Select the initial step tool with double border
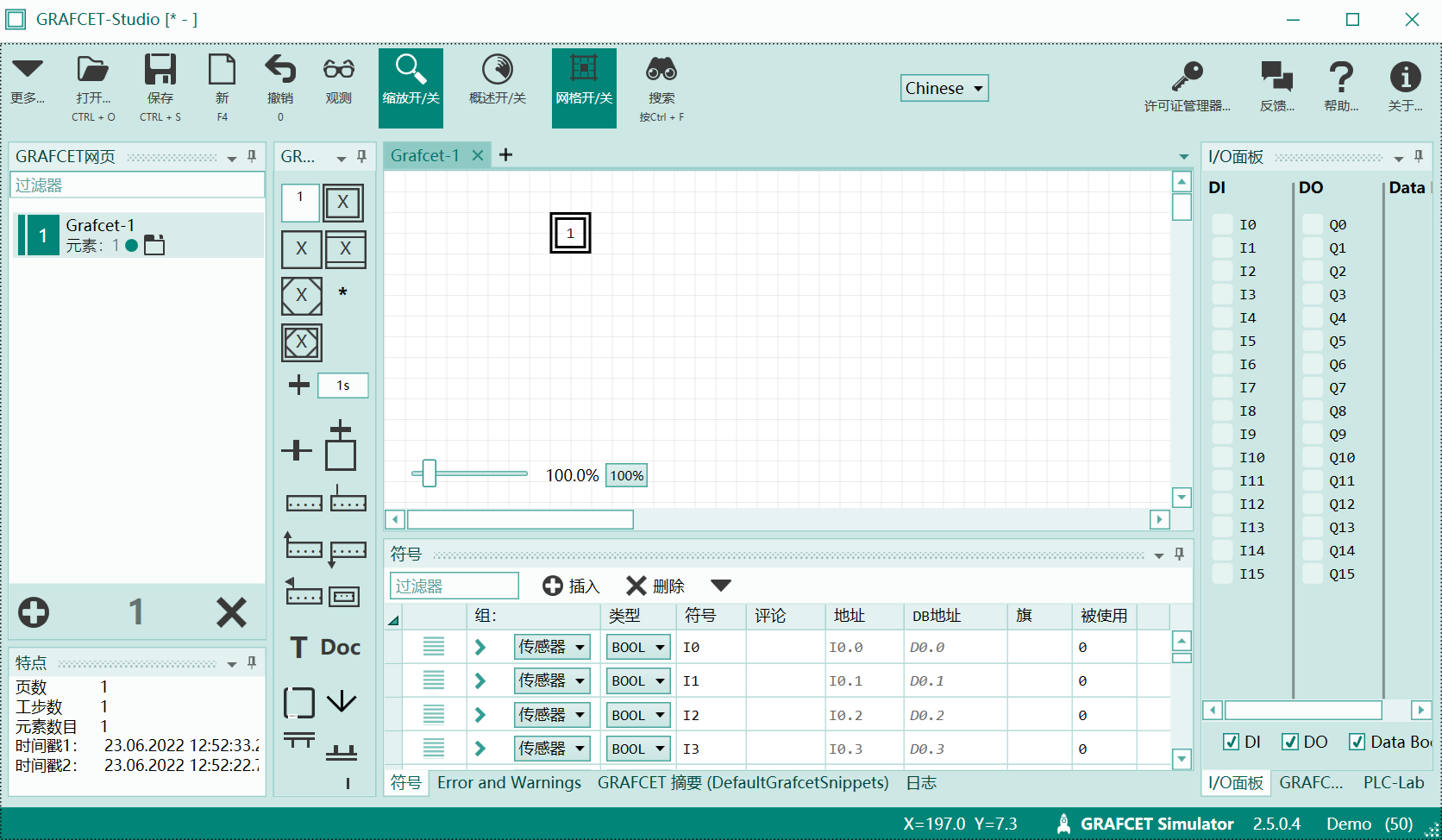 click(343, 203)
